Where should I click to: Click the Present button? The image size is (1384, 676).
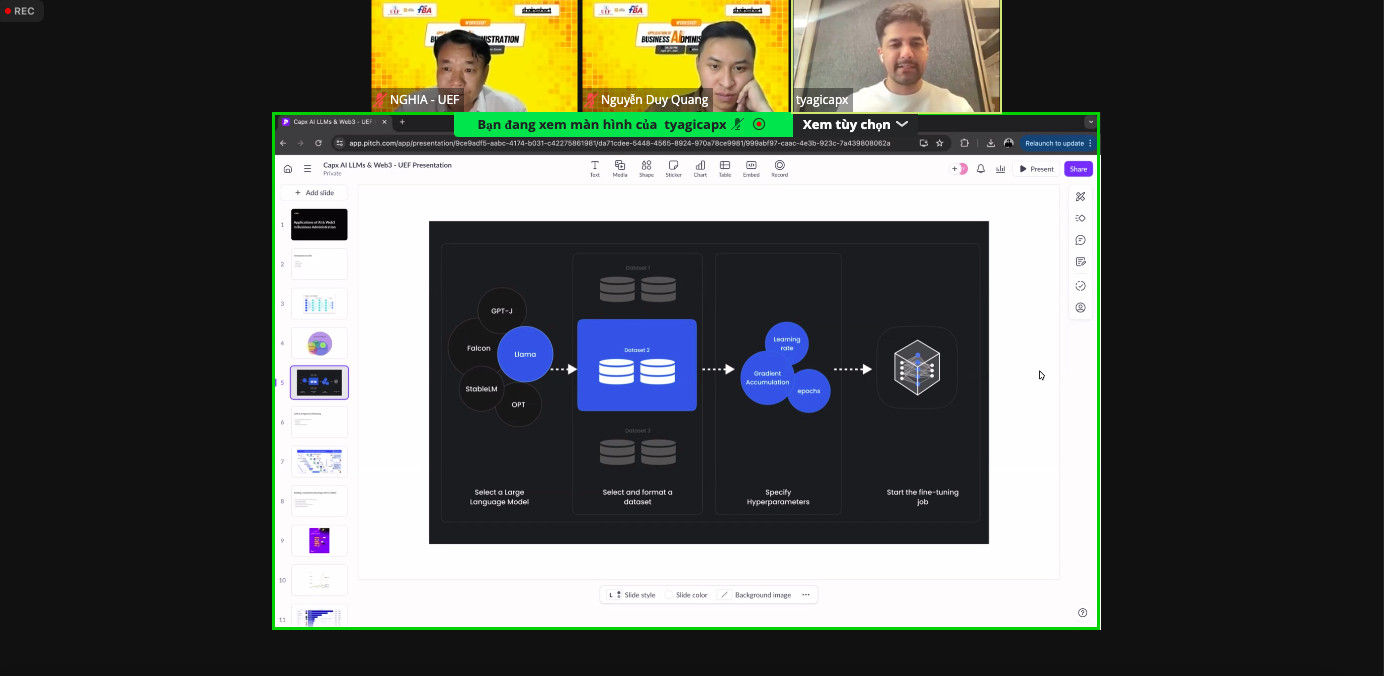click(x=1036, y=169)
